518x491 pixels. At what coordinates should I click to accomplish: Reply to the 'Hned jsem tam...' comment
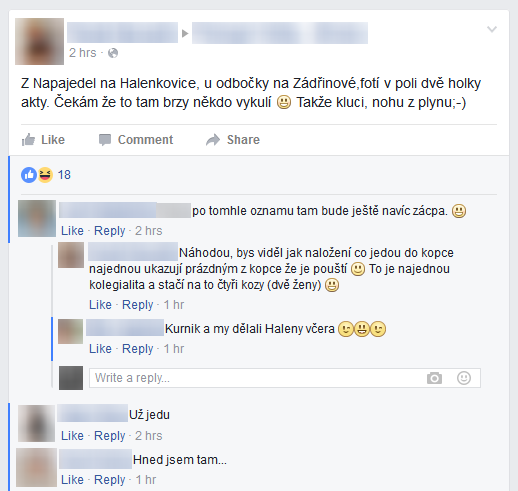(x=109, y=480)
